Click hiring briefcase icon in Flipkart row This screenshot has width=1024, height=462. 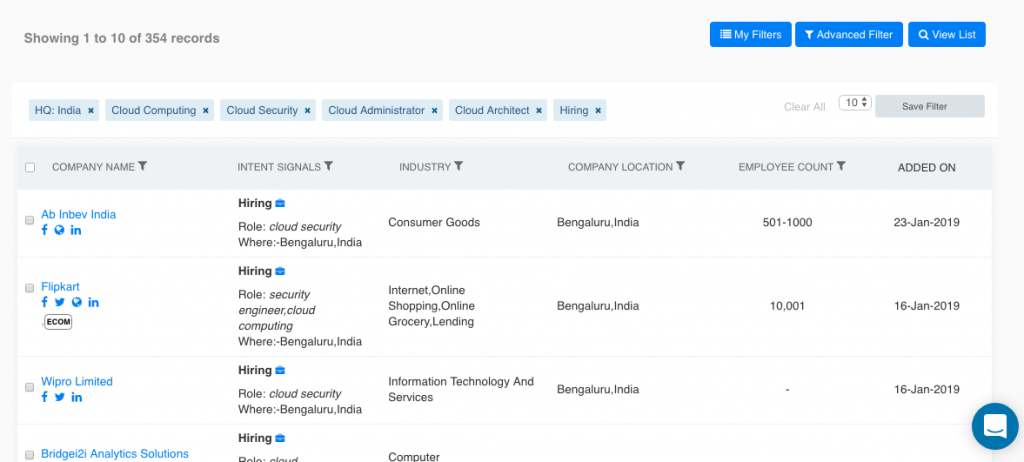pos(280,271)
